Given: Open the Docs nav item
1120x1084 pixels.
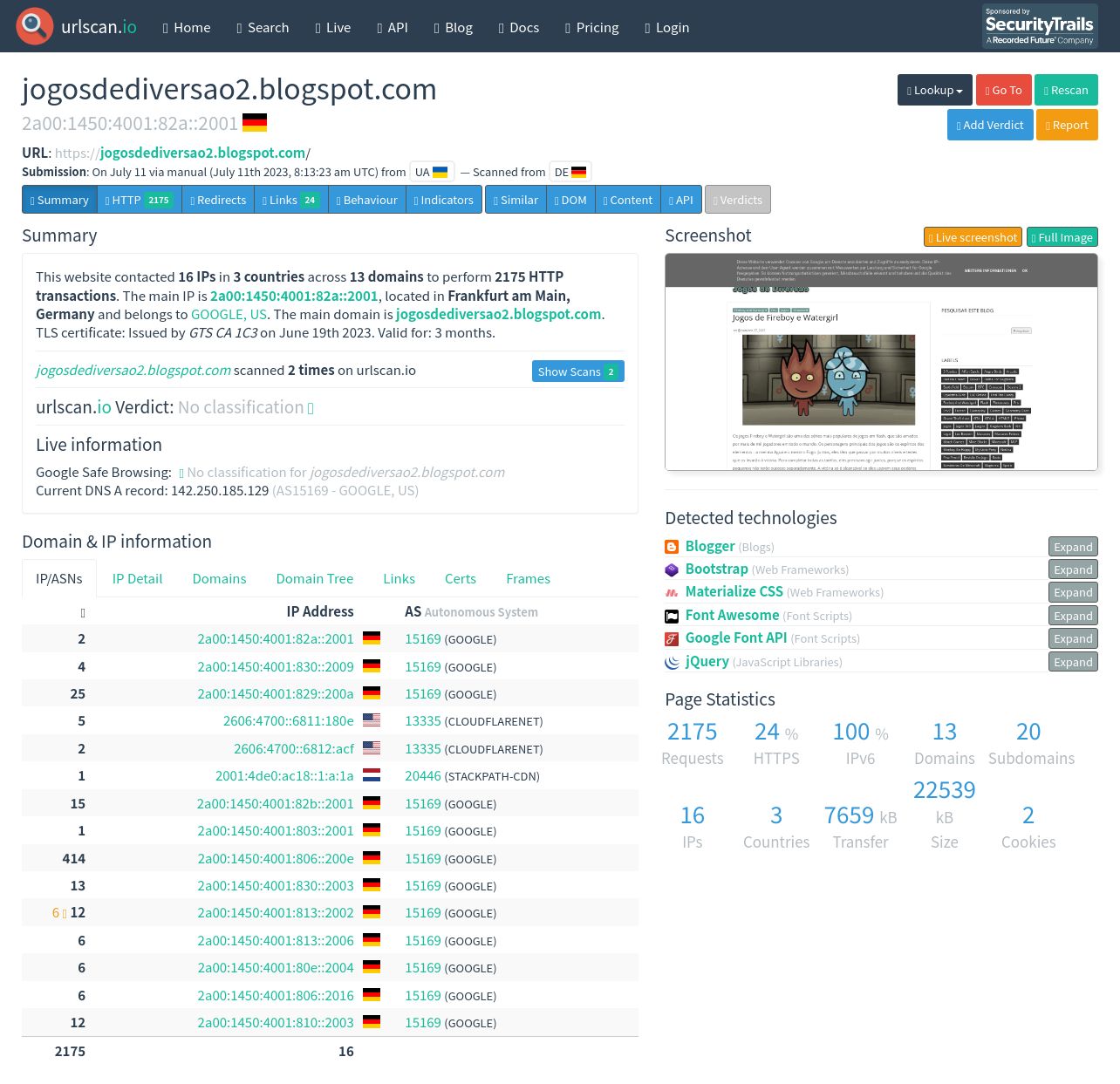Looking at the screenshot, I should [x=519, y=27].
